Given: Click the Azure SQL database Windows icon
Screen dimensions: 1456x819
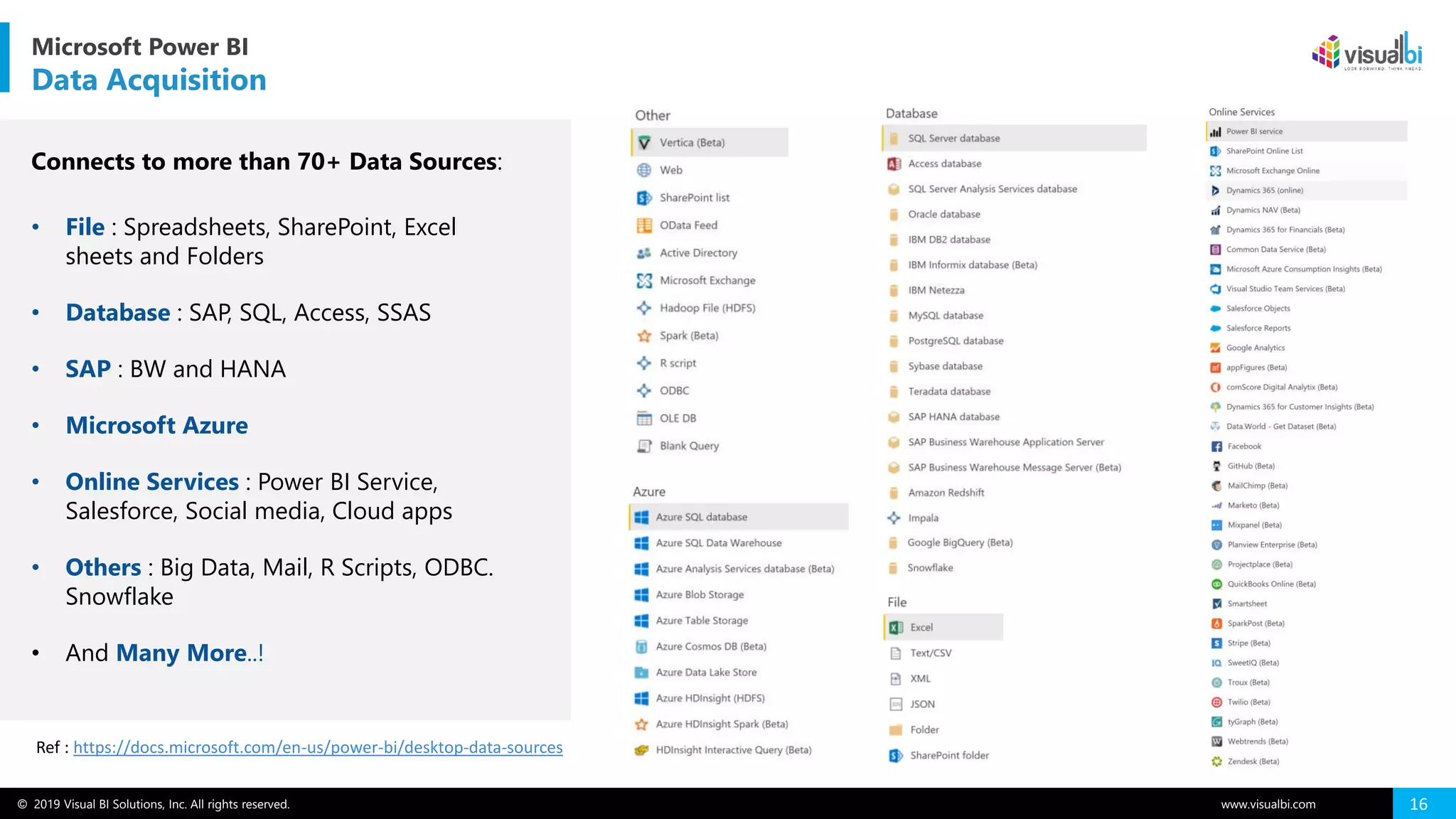Looking at the screenshot, I should pyautogui.click(x=641, y=518).
